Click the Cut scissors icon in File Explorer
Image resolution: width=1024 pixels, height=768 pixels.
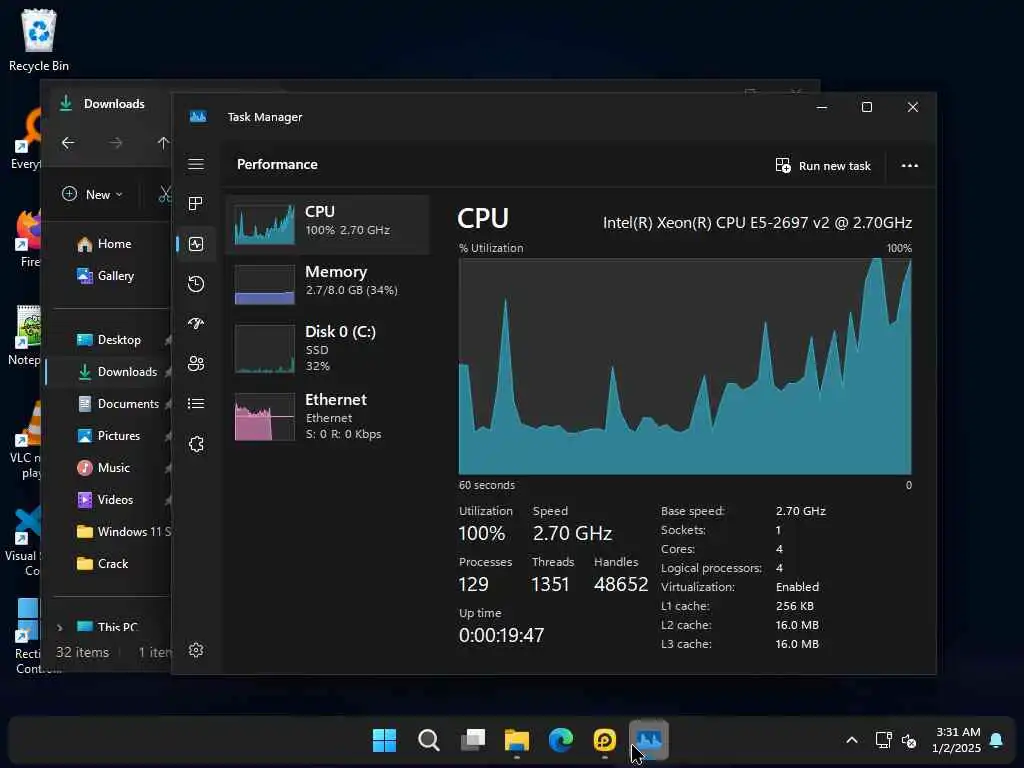coord(165,194)
